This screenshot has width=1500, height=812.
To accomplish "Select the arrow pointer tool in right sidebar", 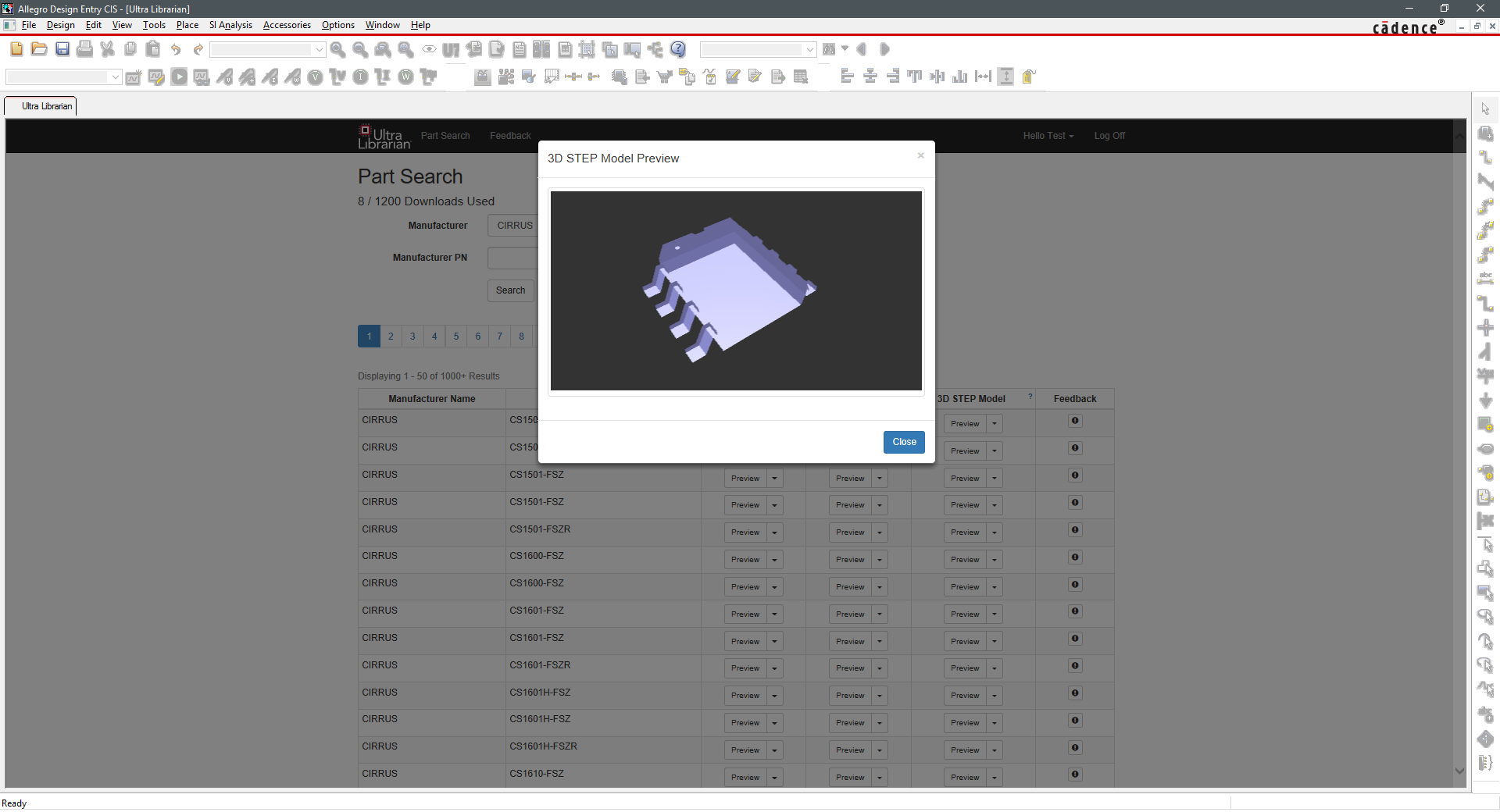I will tap(1485, 109).
